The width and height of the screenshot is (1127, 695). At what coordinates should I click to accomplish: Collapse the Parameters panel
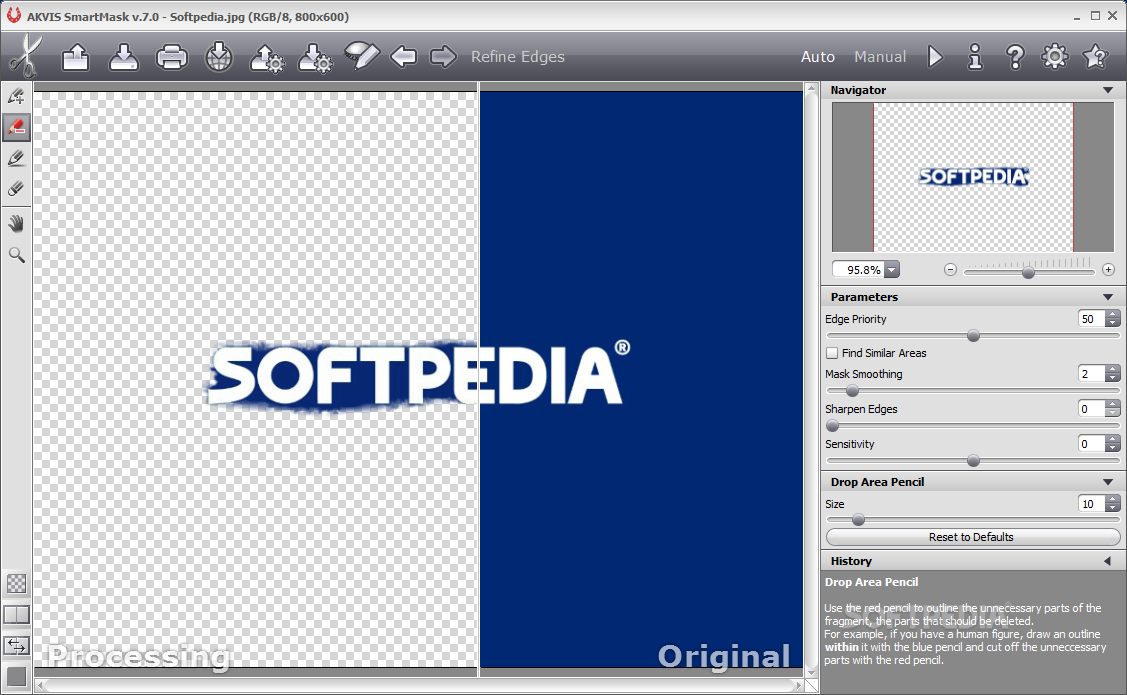[1108, 297]
